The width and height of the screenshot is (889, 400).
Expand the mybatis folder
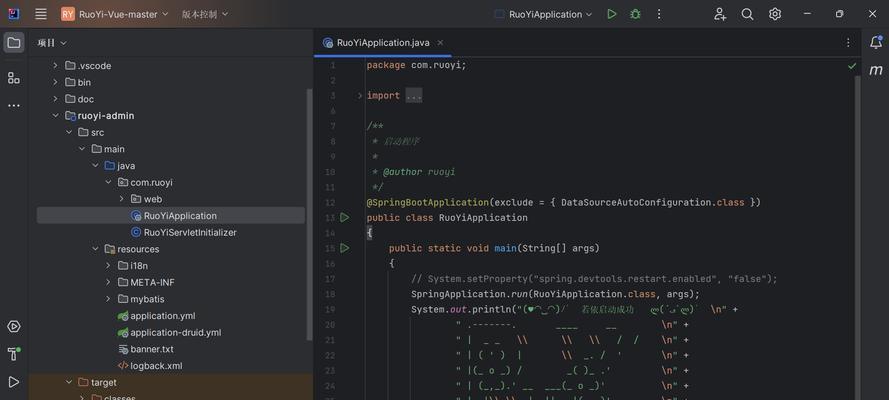(108, 299)
